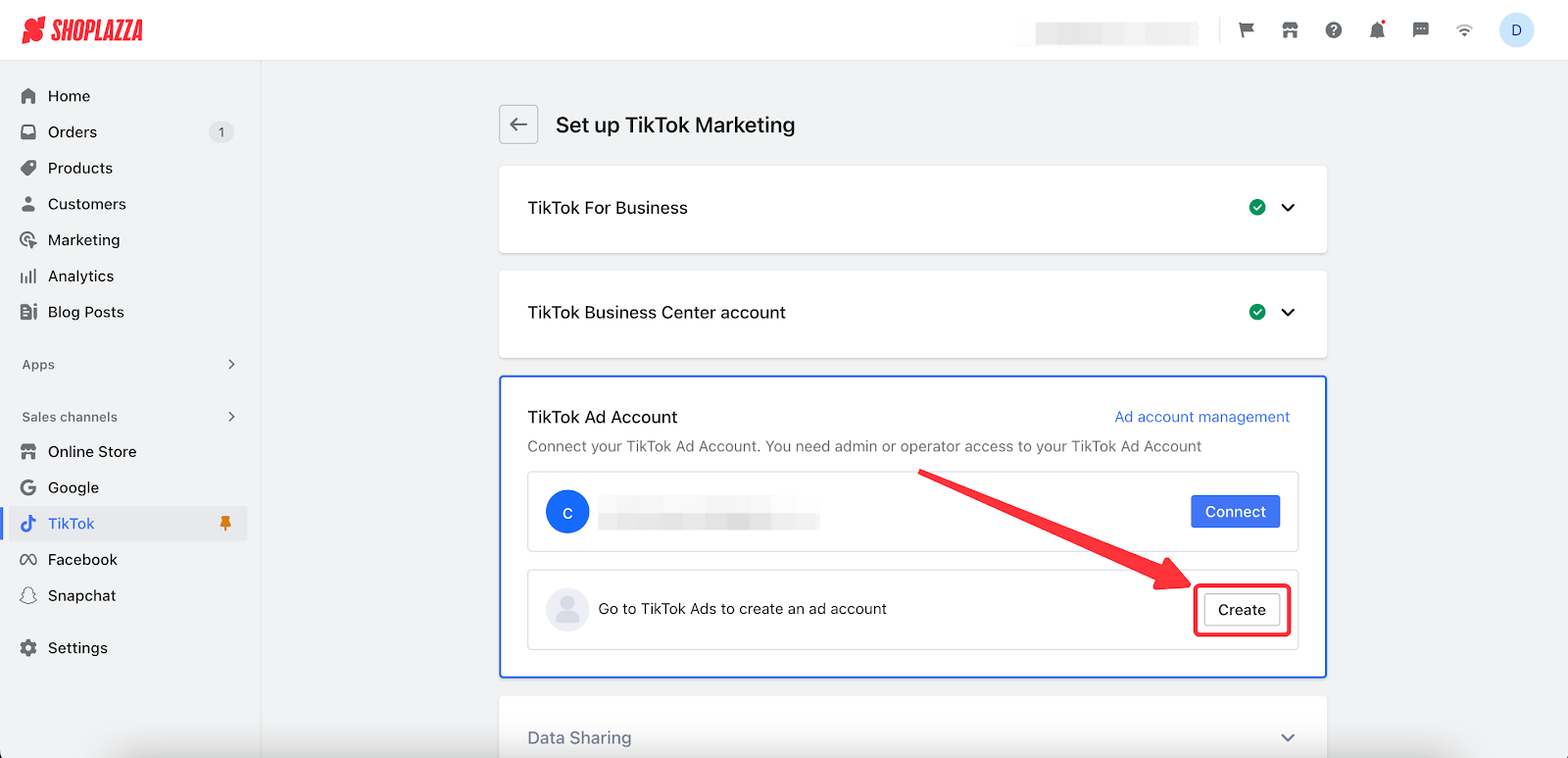
Task: Unpin TikTok using the orange pin icon
Action: 225,524
